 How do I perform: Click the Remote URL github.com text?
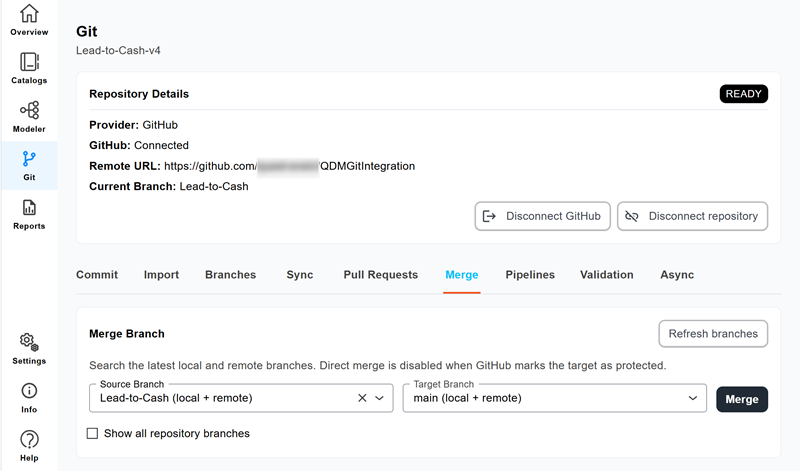[x=289, y=166]
